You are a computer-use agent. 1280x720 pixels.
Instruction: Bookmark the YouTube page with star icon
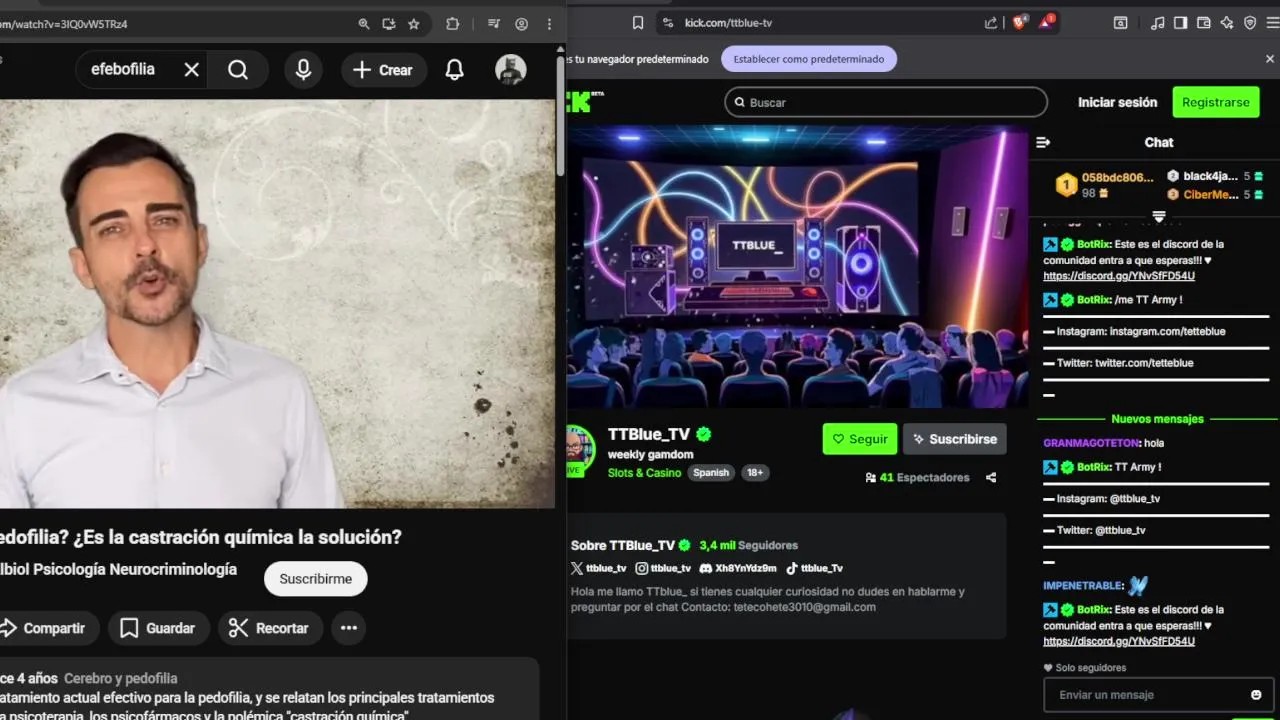point(414,24)
